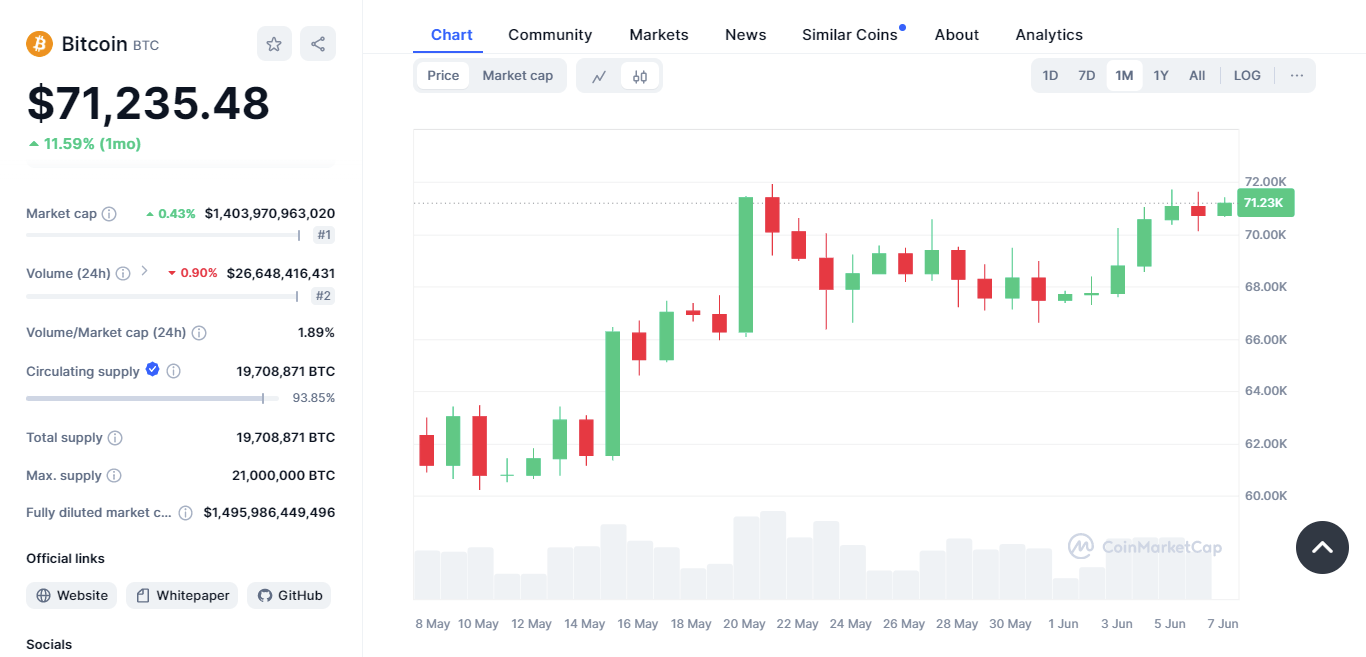Open the Markets tab

click(659, 34)
